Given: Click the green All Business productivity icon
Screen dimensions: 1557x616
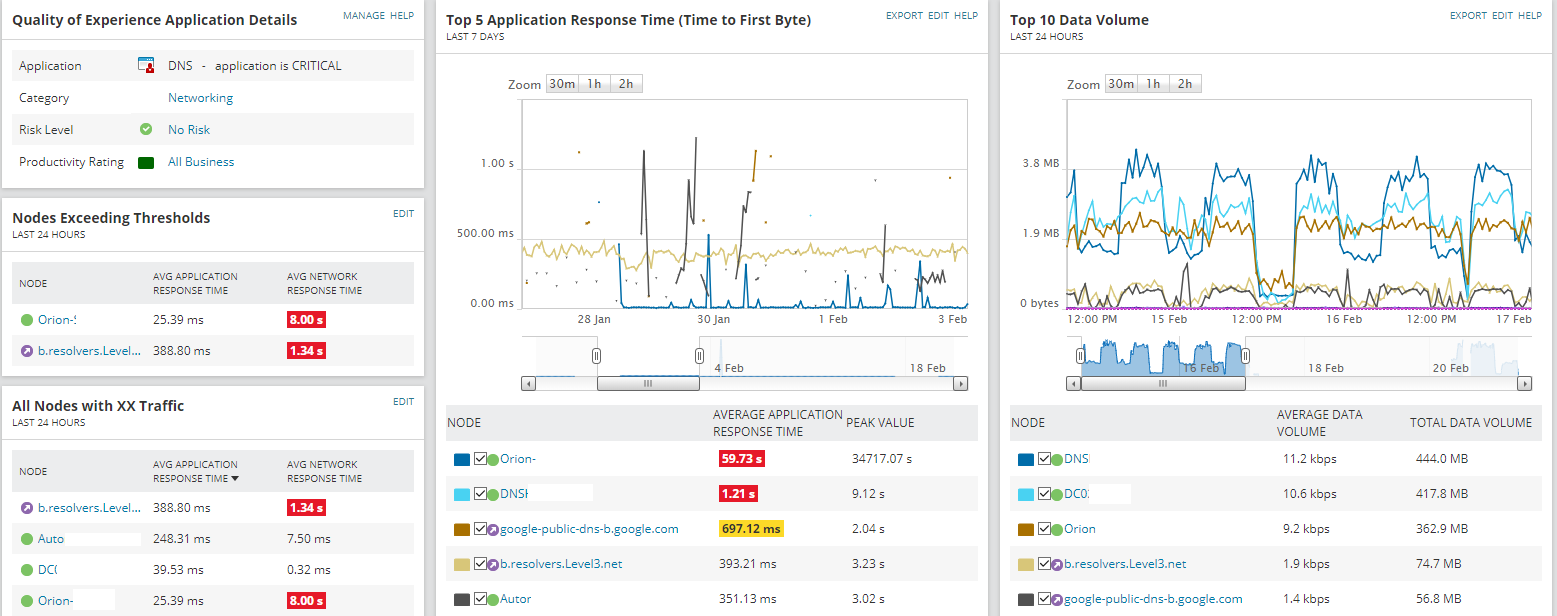Looking at the screenshot, I should pyautogui.click(x=146, y=162).
